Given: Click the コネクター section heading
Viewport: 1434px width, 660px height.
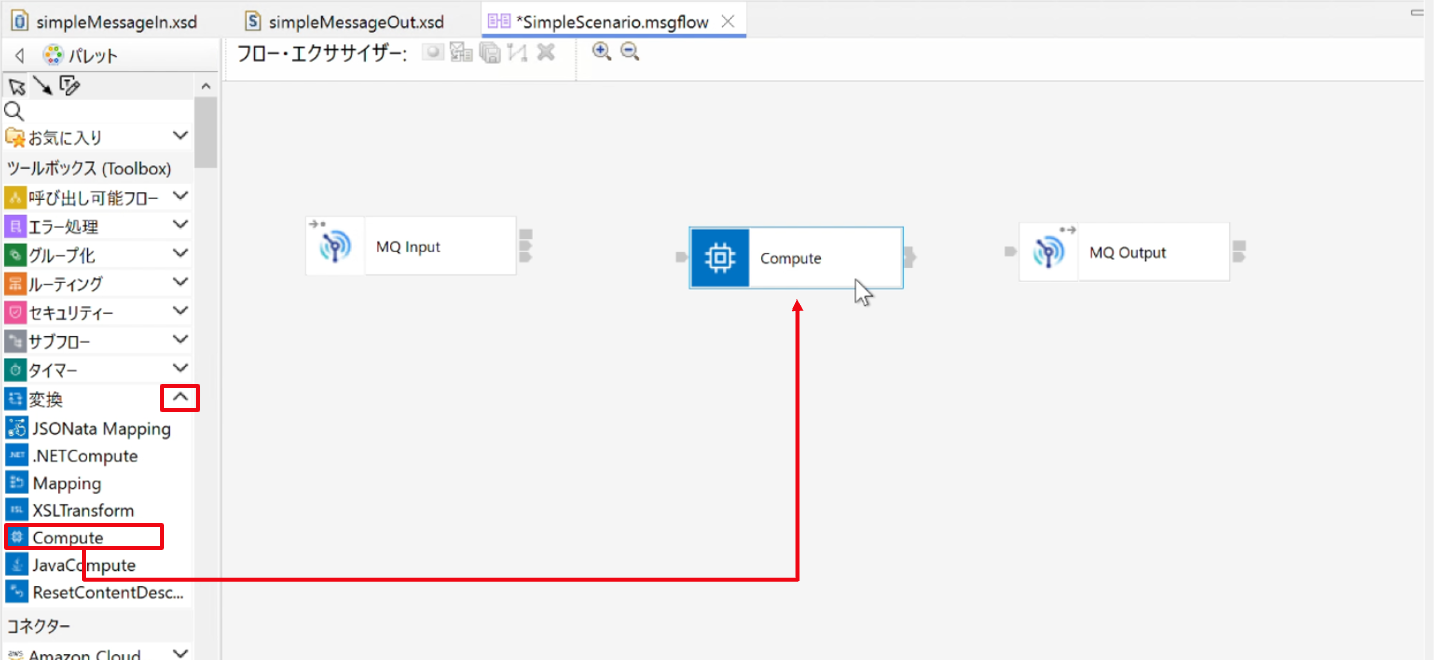Looking at the screenshot, I should 39,626.
